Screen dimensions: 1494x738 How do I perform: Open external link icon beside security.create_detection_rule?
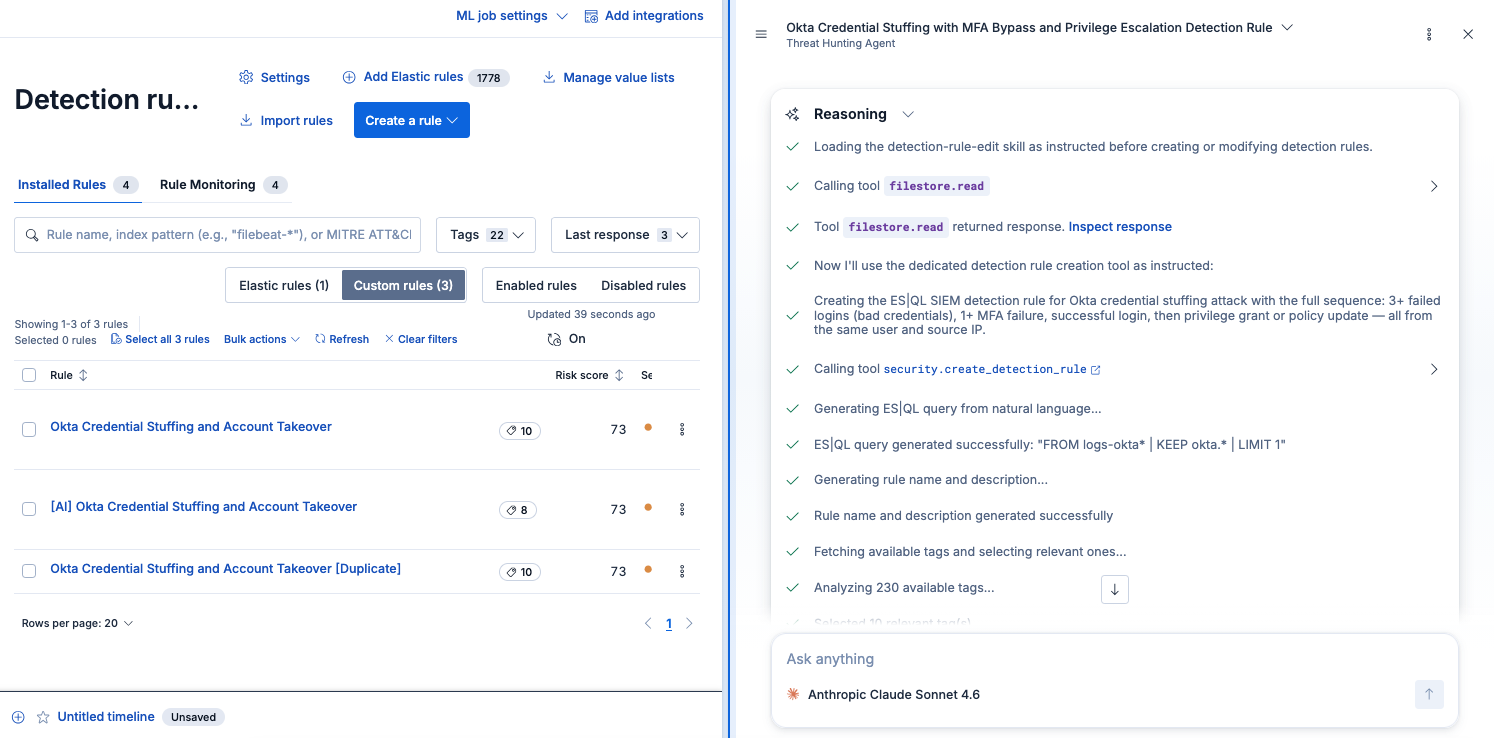1096,370
